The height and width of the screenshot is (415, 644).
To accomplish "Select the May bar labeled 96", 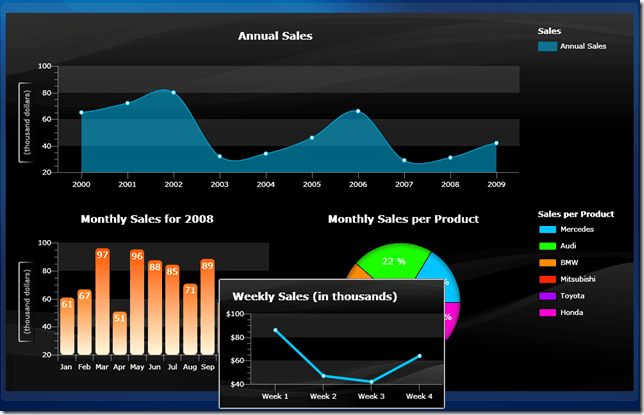I will coord(137,302).
